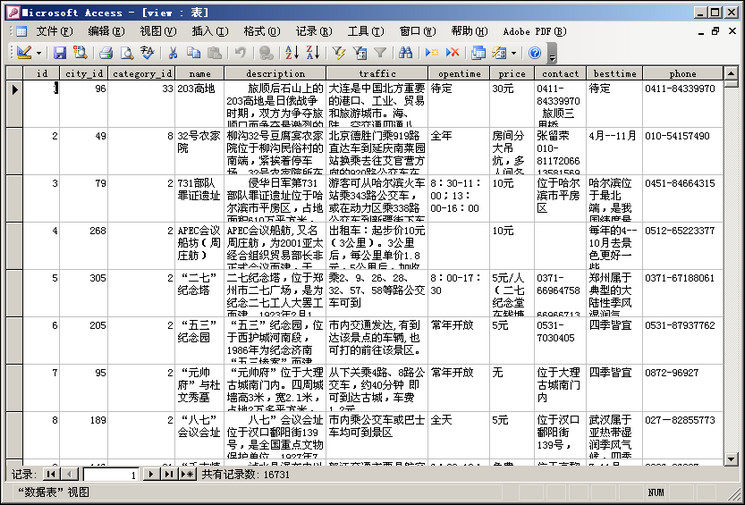Go to last record navigation button
The image size is (745, 505).
pyautogui.click(x=169, y=474)
